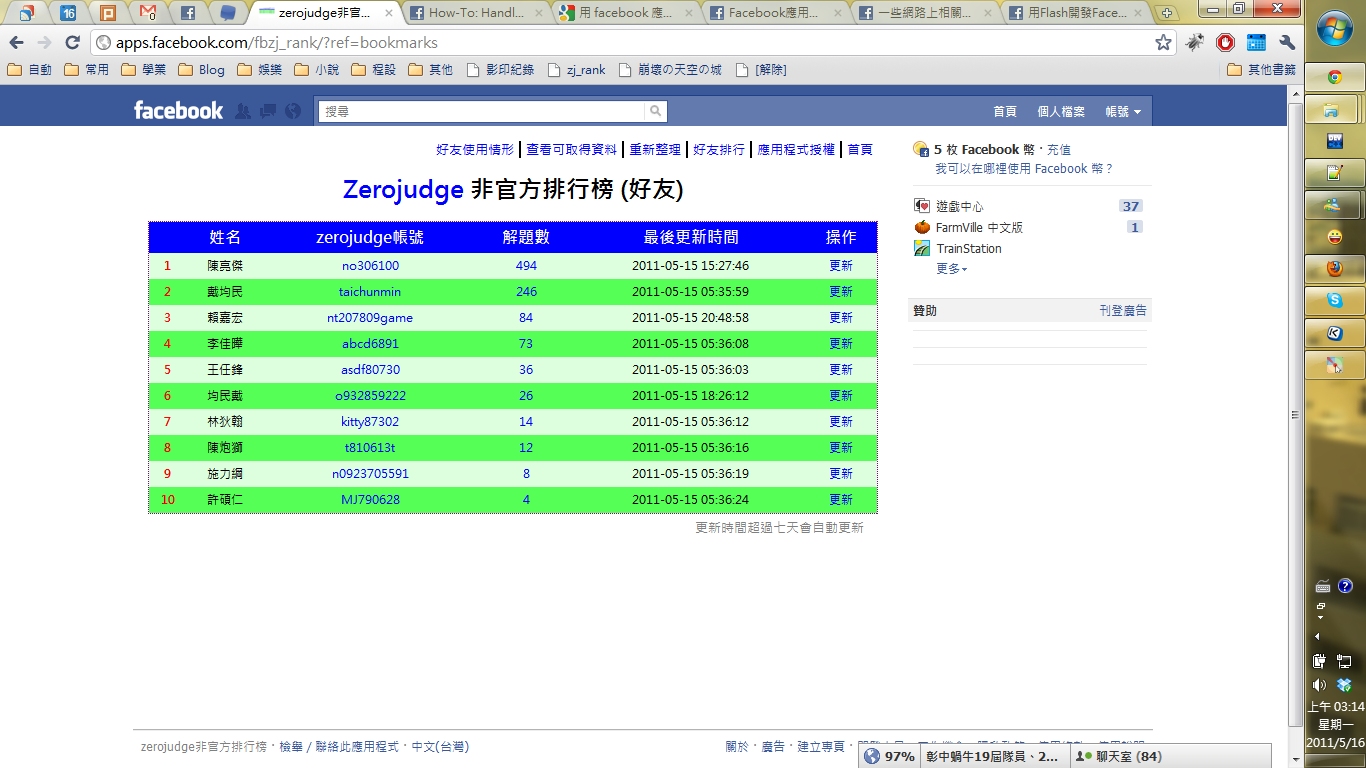Open the 帳號 account dropdown

point(1123,111)
